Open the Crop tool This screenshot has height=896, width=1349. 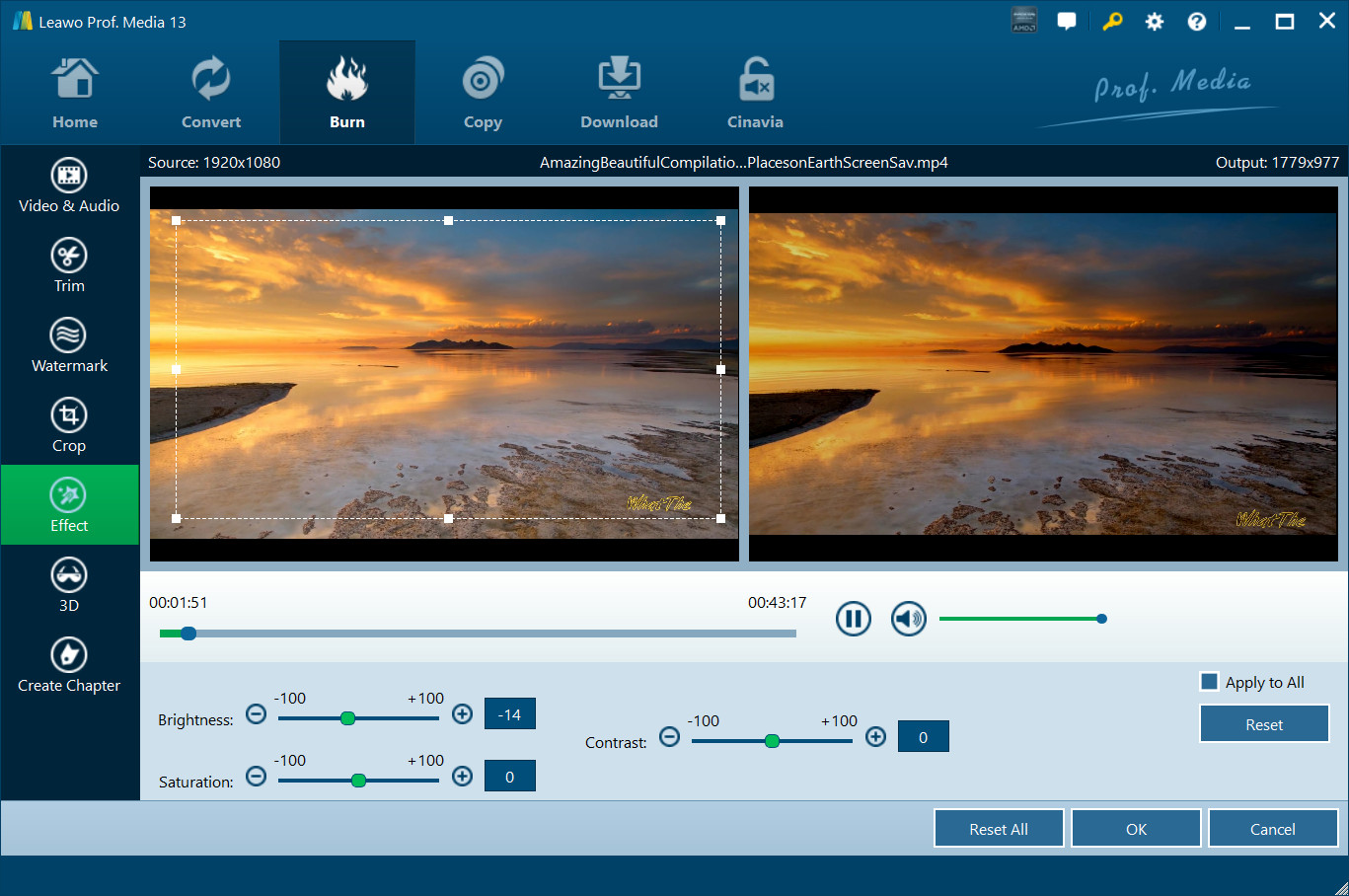[69, 425]
